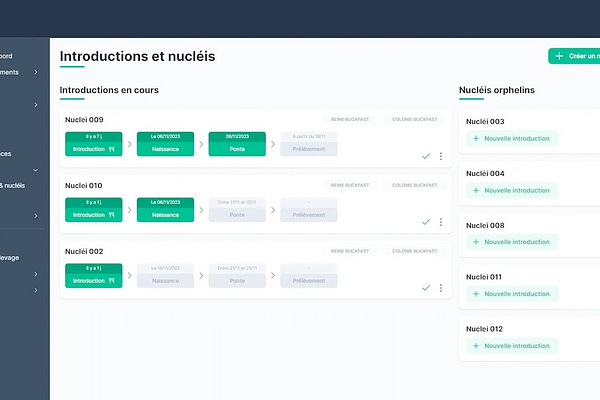Select the Introduction step of Nucléi 009

(94, 144)
